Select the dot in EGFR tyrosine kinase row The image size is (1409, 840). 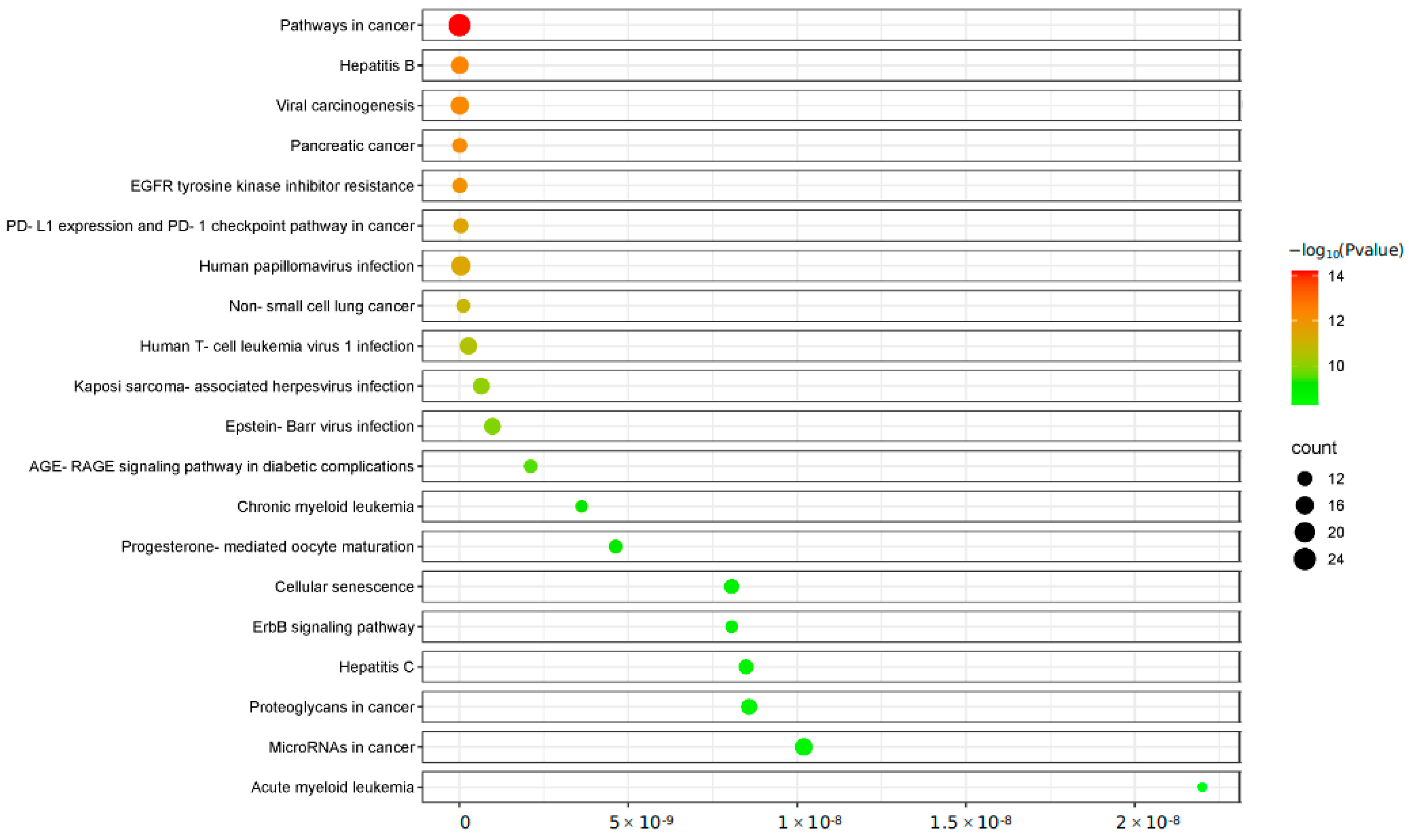460,185
